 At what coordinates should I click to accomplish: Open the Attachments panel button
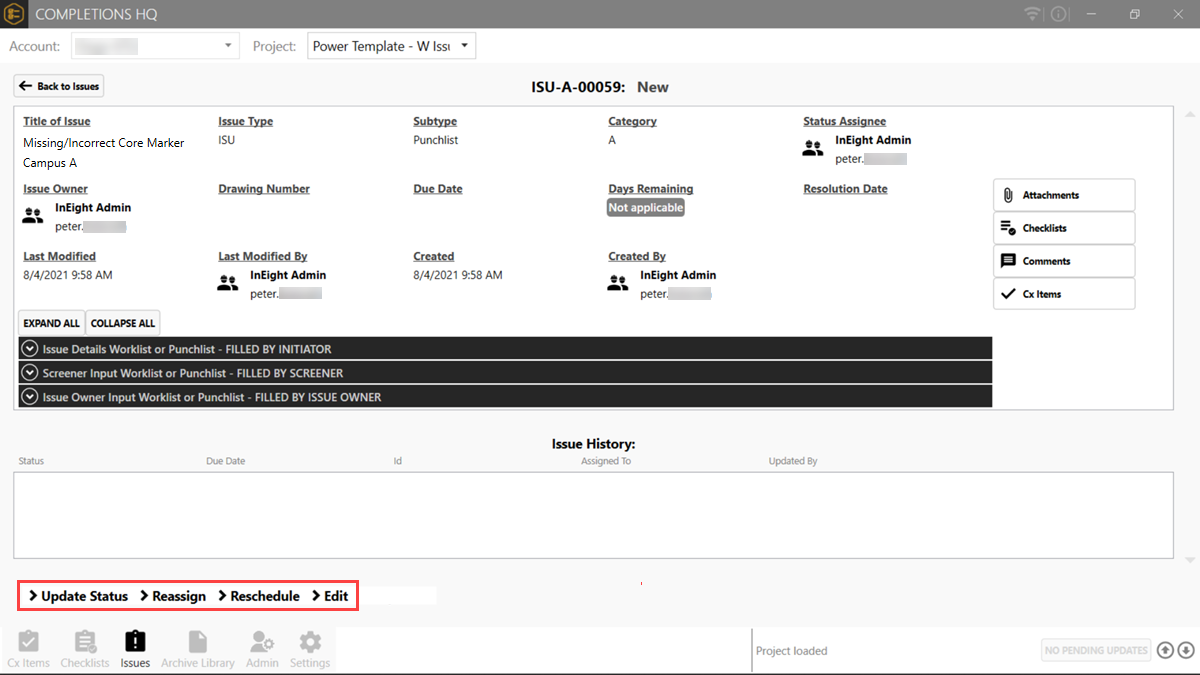coord(1063,195)
